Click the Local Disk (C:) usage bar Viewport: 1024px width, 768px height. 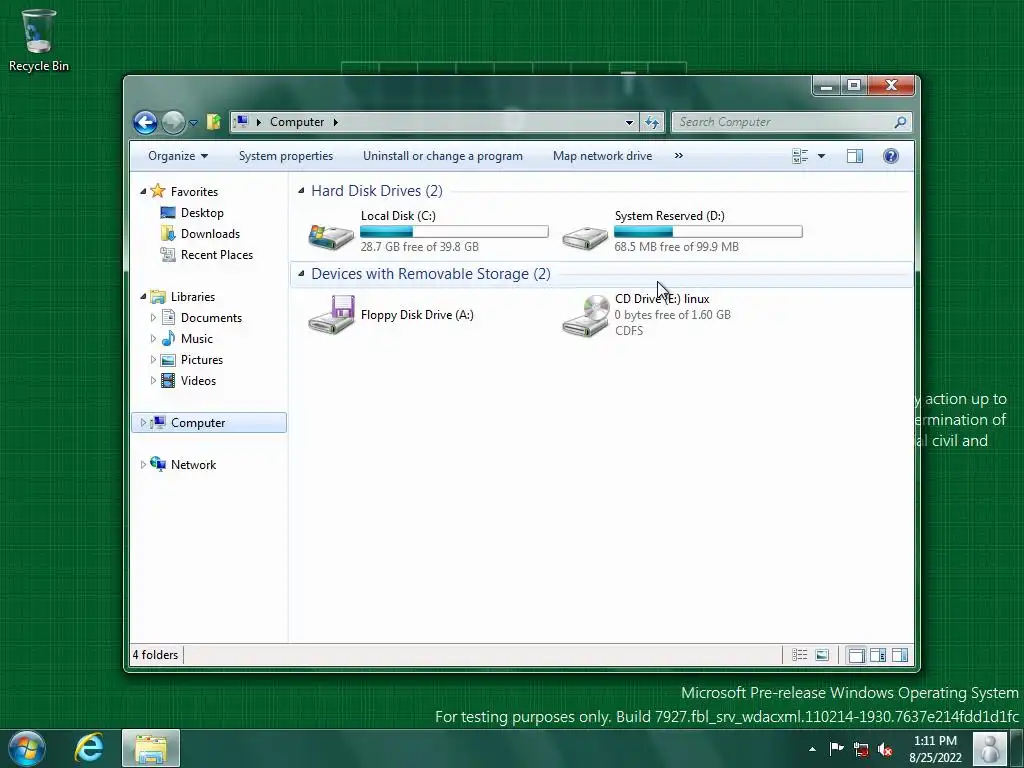454,231
